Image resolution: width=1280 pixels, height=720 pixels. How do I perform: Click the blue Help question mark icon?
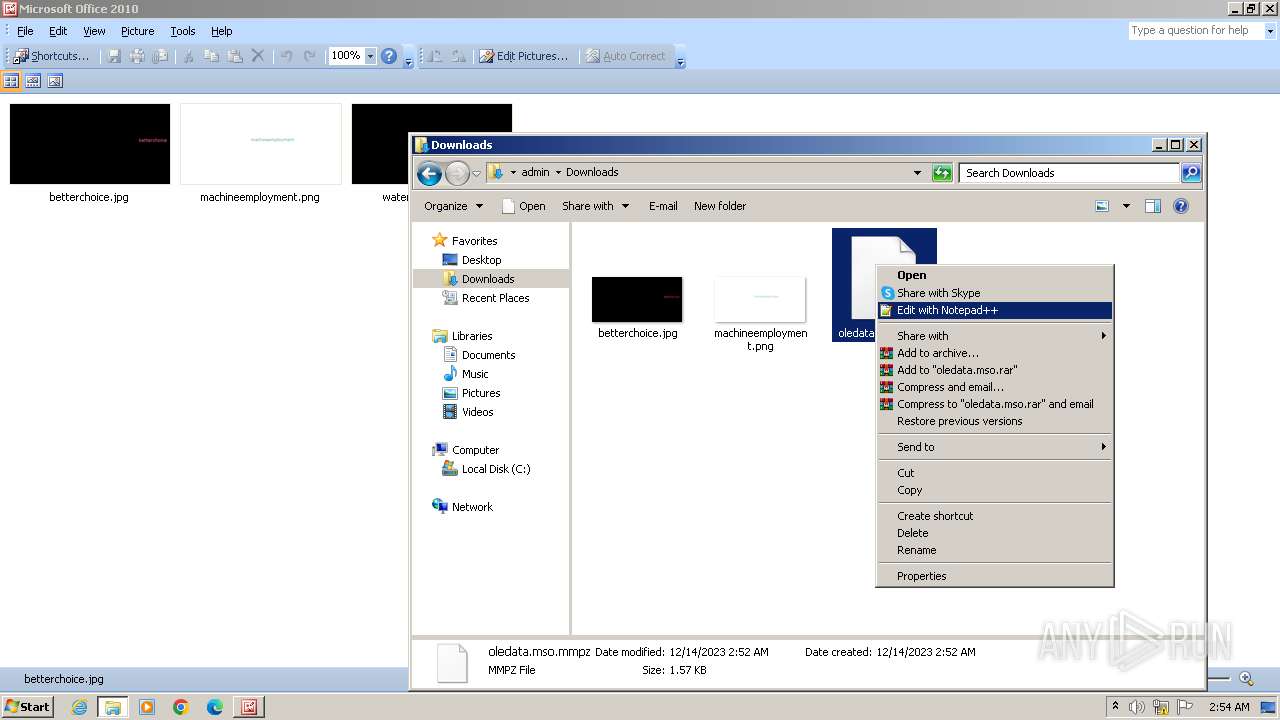(x=389, y=56)
